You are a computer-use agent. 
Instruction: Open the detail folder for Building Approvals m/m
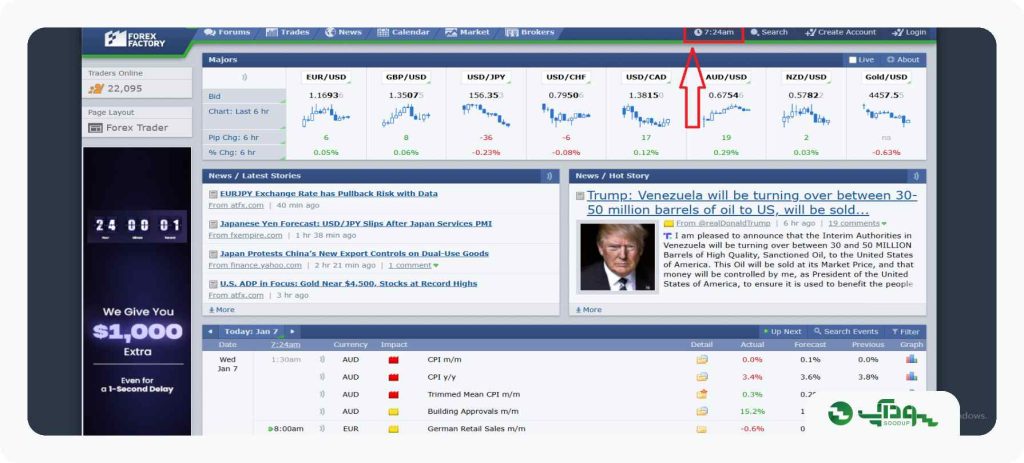point(702,411)
